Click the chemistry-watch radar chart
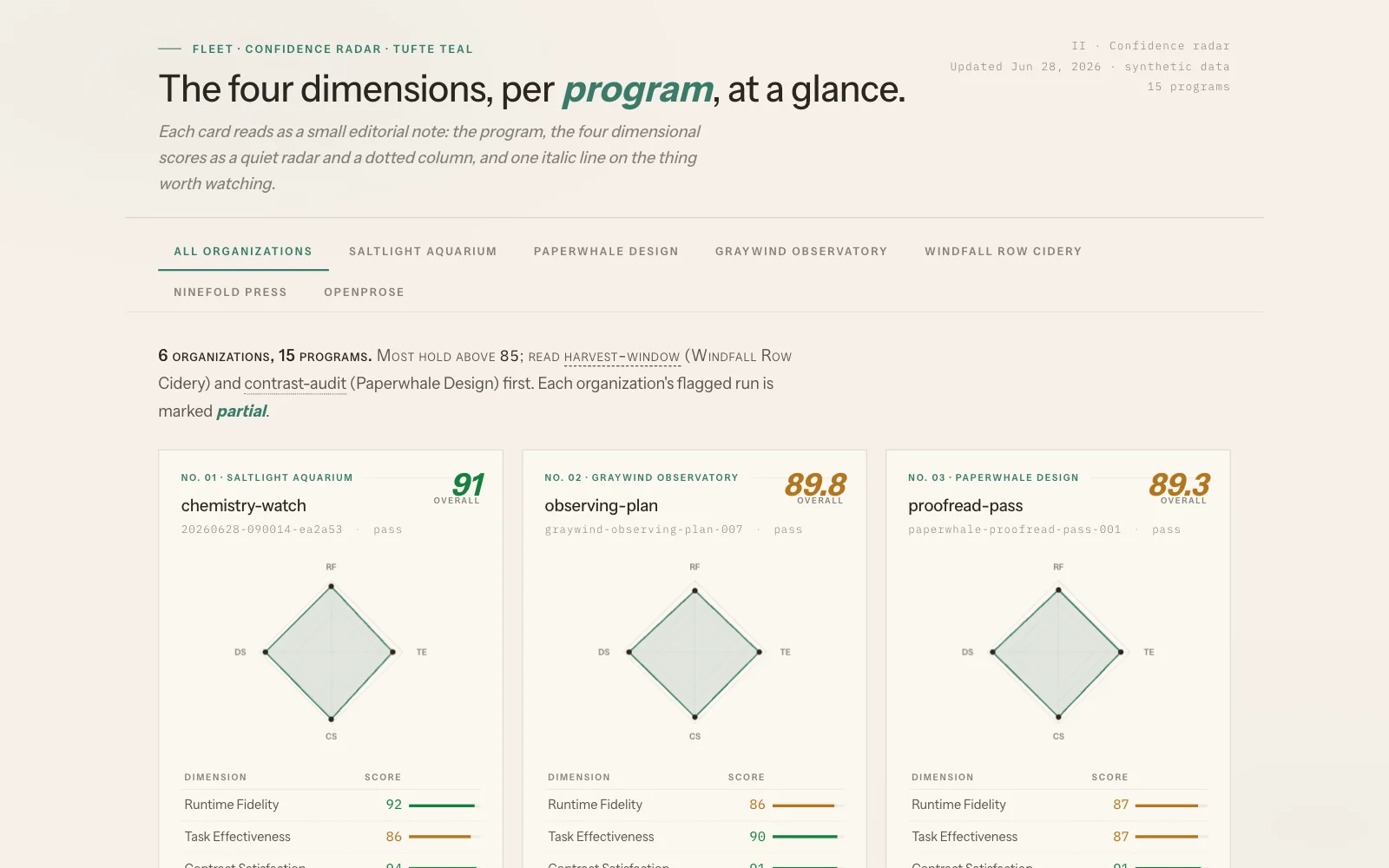 pos(331,652)
